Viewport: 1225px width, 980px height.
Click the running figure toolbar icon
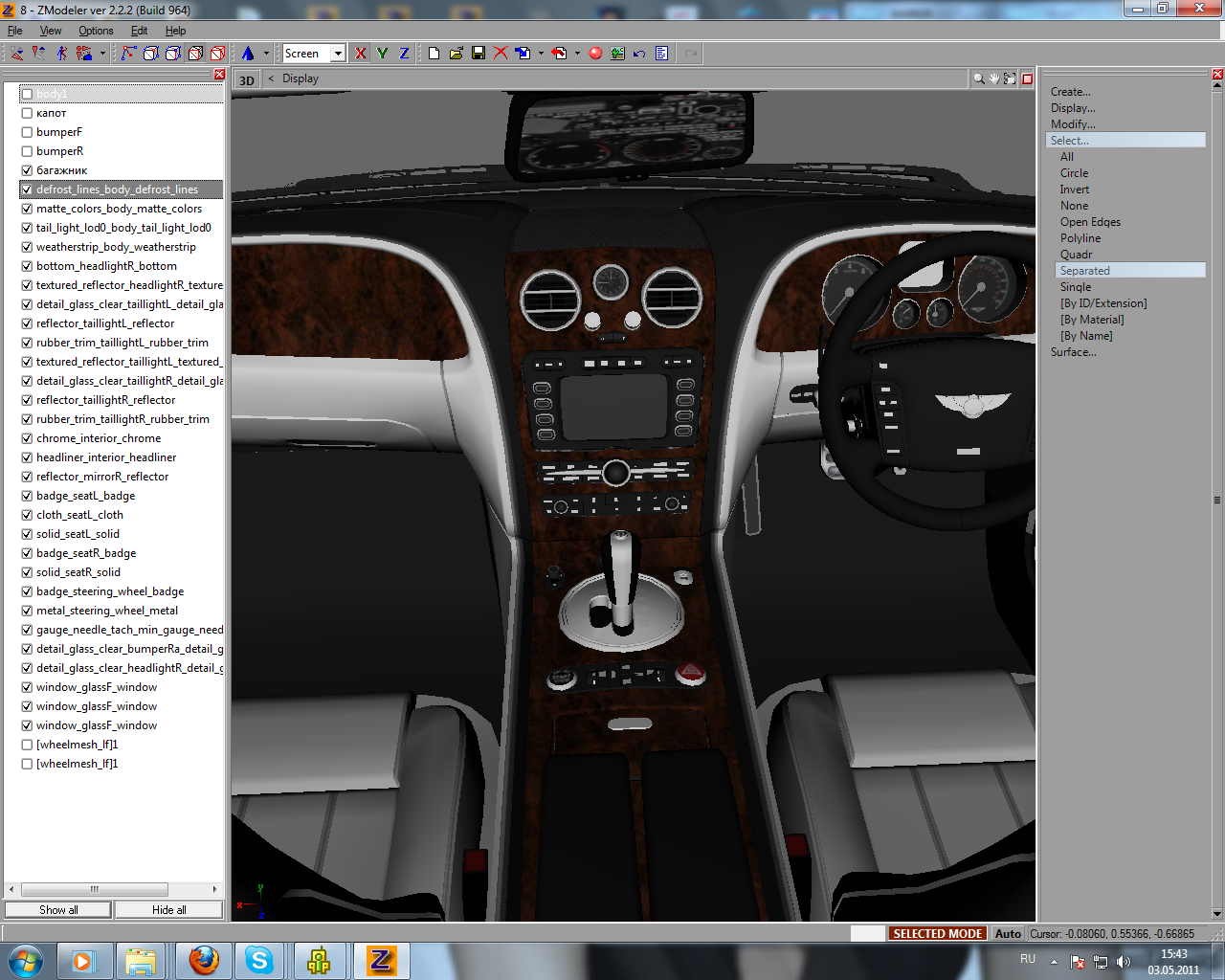(x=61, y=54)
